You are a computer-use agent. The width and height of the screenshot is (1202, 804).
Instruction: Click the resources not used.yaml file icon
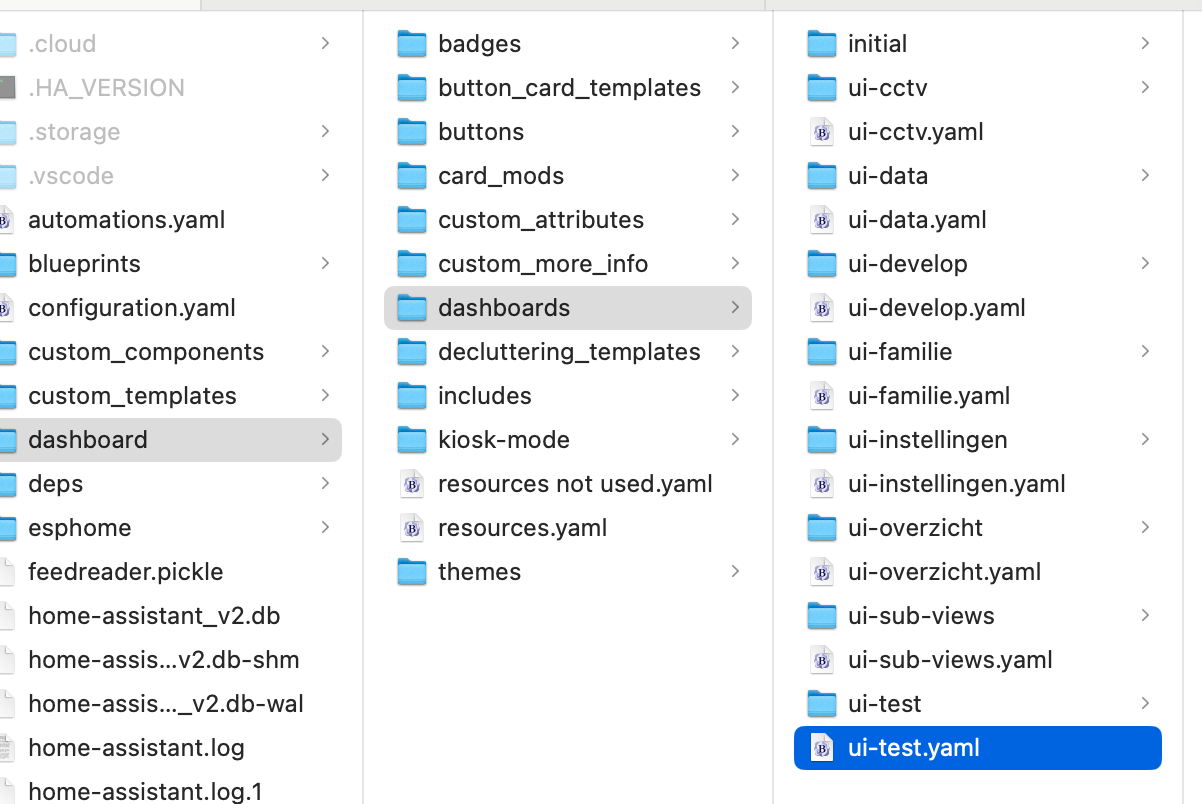pos(412,484)
